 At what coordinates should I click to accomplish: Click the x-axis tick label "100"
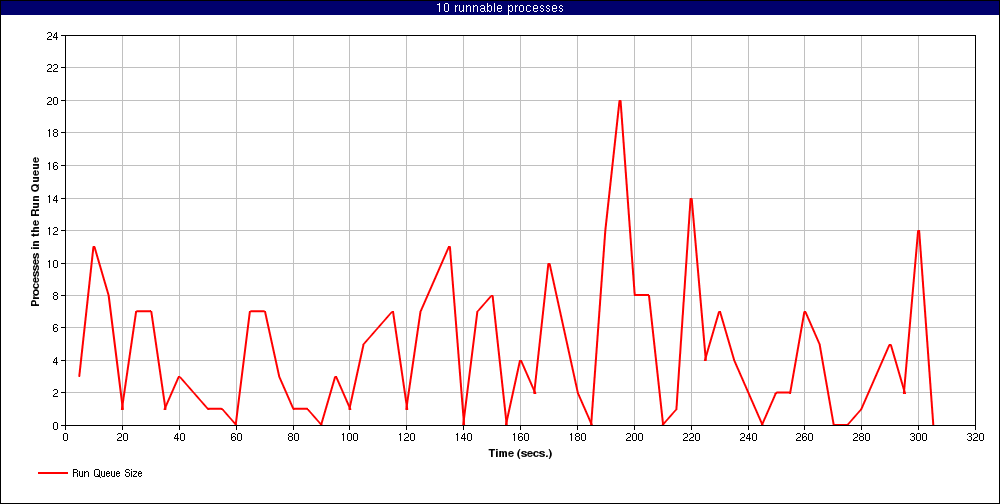(349, 437)
